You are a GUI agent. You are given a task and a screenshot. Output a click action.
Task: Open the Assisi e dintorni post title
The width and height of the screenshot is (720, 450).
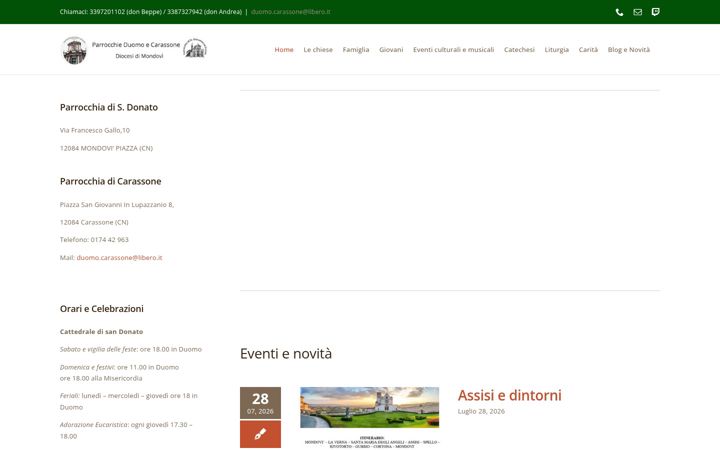click(x=509, y=395)
